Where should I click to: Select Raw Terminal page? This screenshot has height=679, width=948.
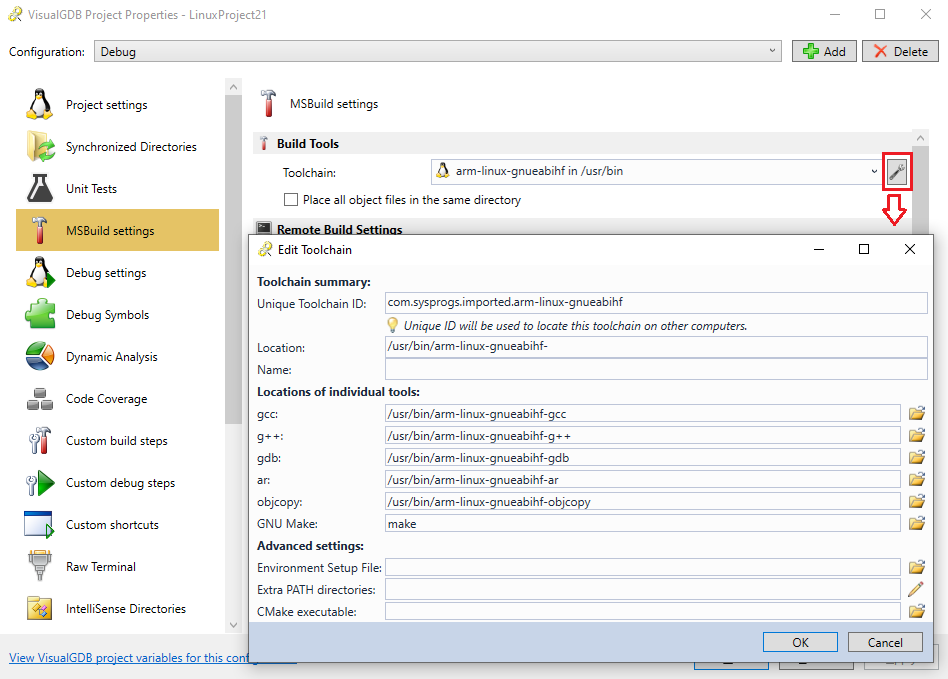117,566
